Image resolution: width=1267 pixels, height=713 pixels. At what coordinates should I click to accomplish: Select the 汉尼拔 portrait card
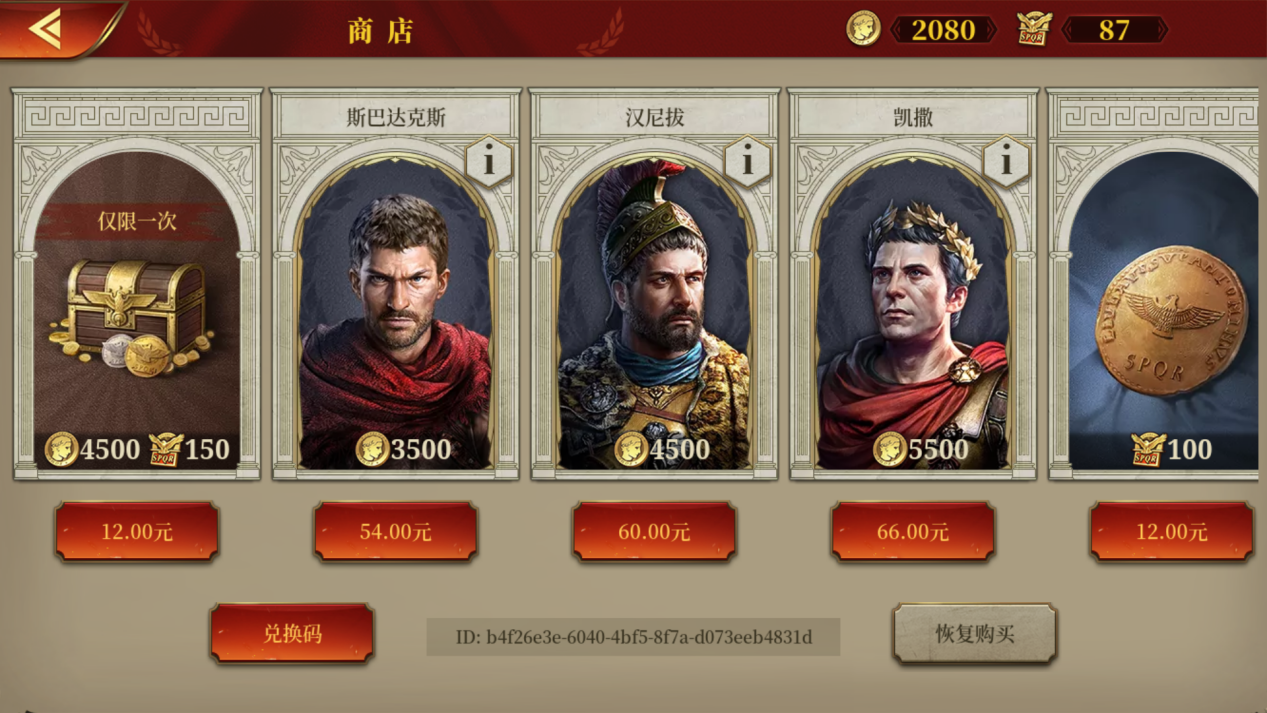(654, 284)
